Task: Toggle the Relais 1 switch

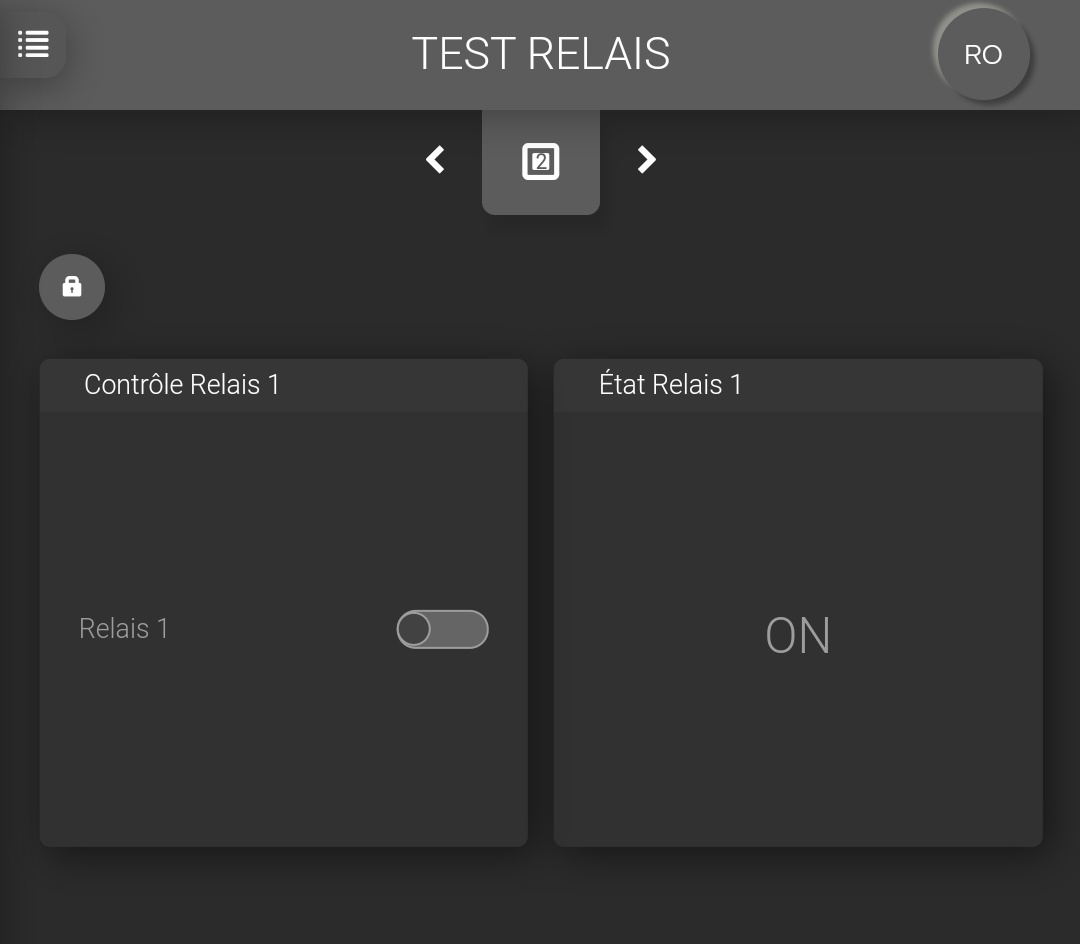Action: pos(442,630)
